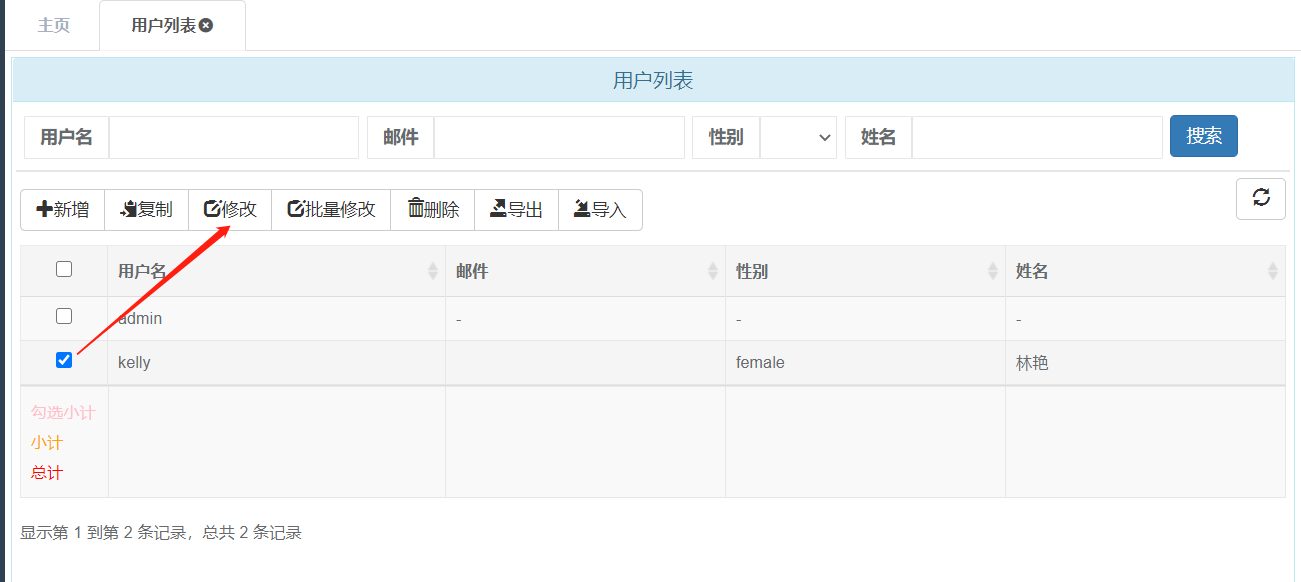Click the 搜索 search button
Screen dimensions: 1301x582
tap(1204, 137)
